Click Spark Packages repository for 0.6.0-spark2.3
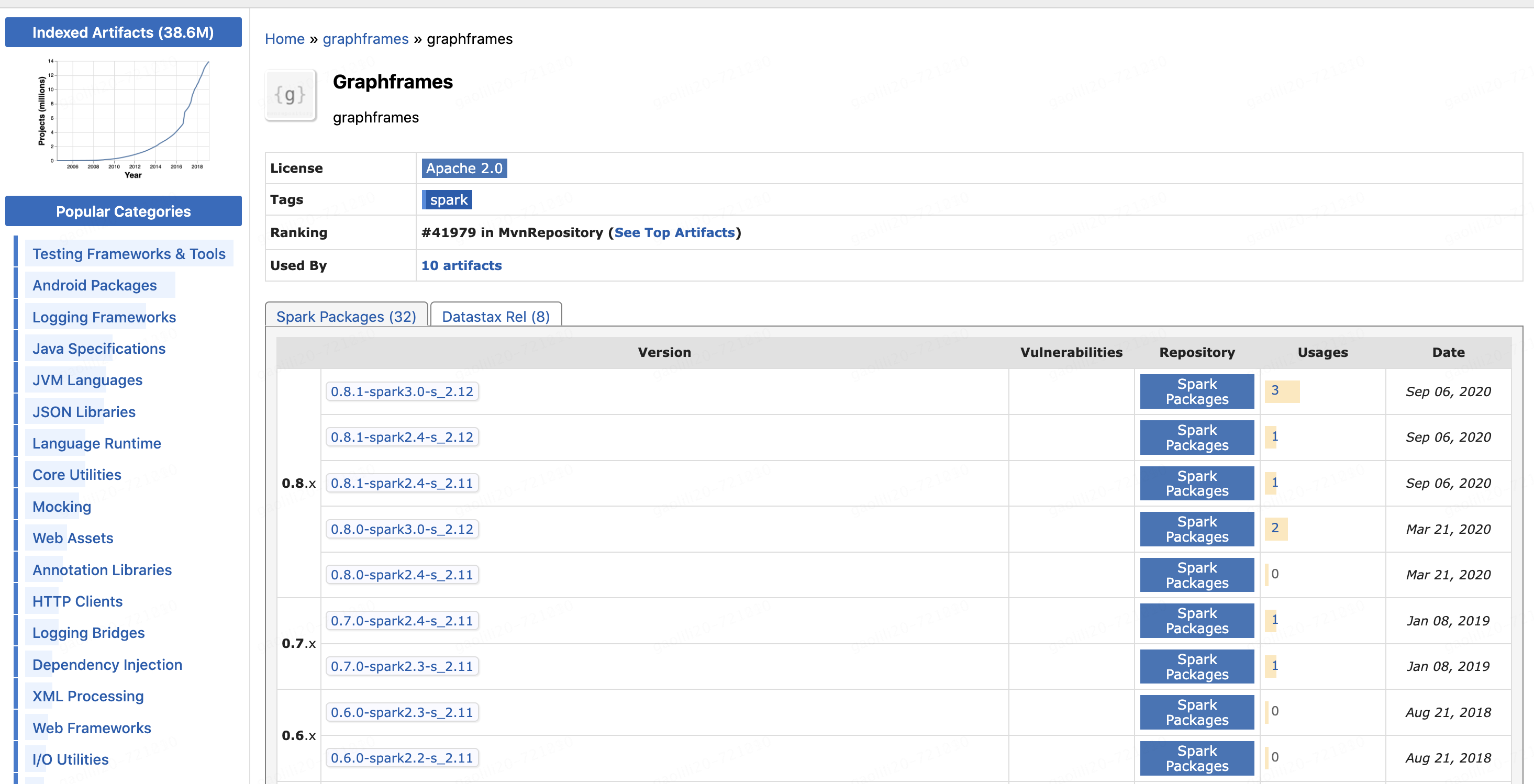1534x784 pixels. pyautogui.click(x=1196, y=713)
